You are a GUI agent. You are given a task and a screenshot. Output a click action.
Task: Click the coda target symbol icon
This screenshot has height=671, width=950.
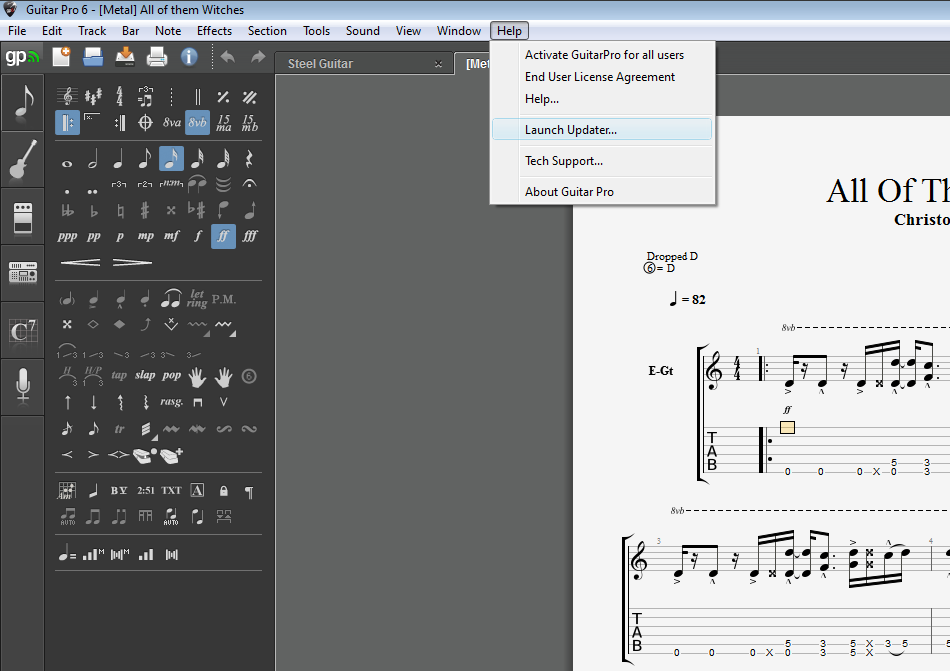[145, 123]
